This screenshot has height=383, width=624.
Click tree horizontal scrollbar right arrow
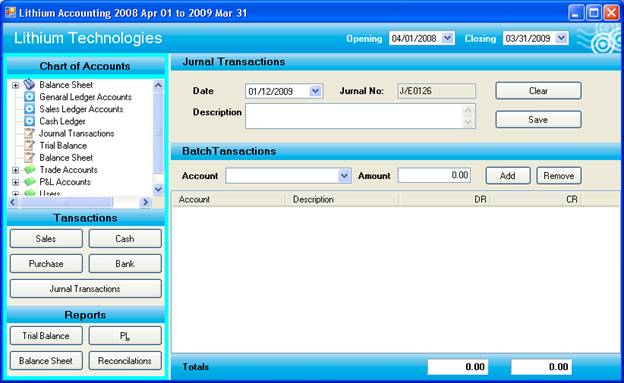click(x=145, y=202)
